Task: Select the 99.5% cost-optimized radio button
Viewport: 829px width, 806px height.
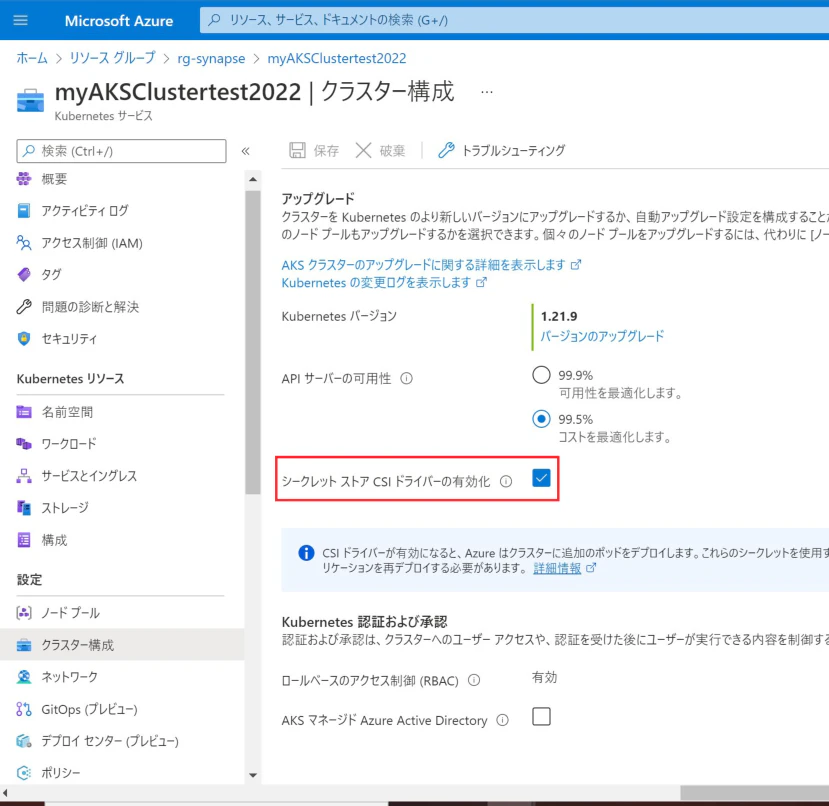Action: [x=541, y=419]
